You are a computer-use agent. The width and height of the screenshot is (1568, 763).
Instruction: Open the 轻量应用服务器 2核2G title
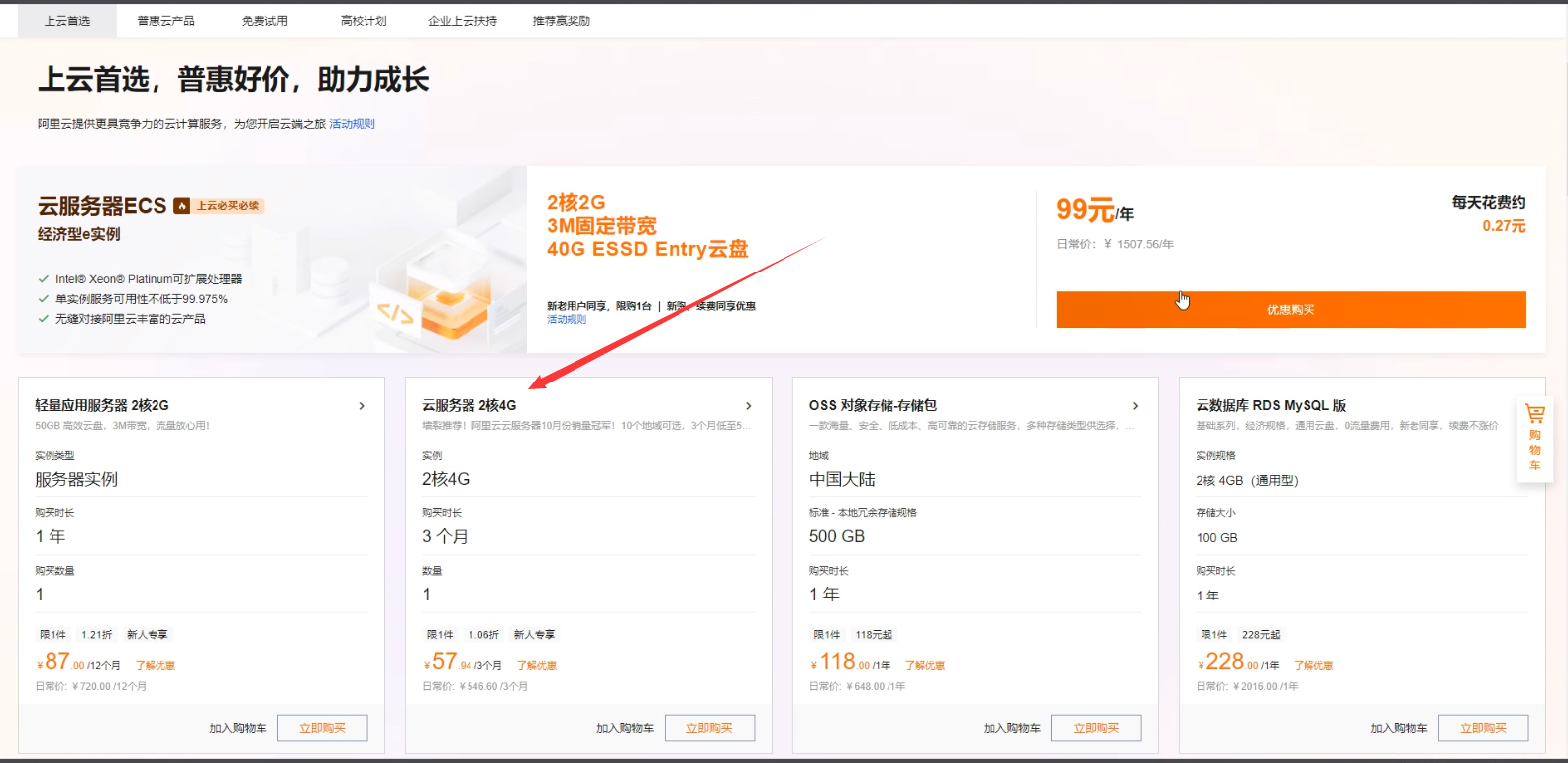pos(102,405)
